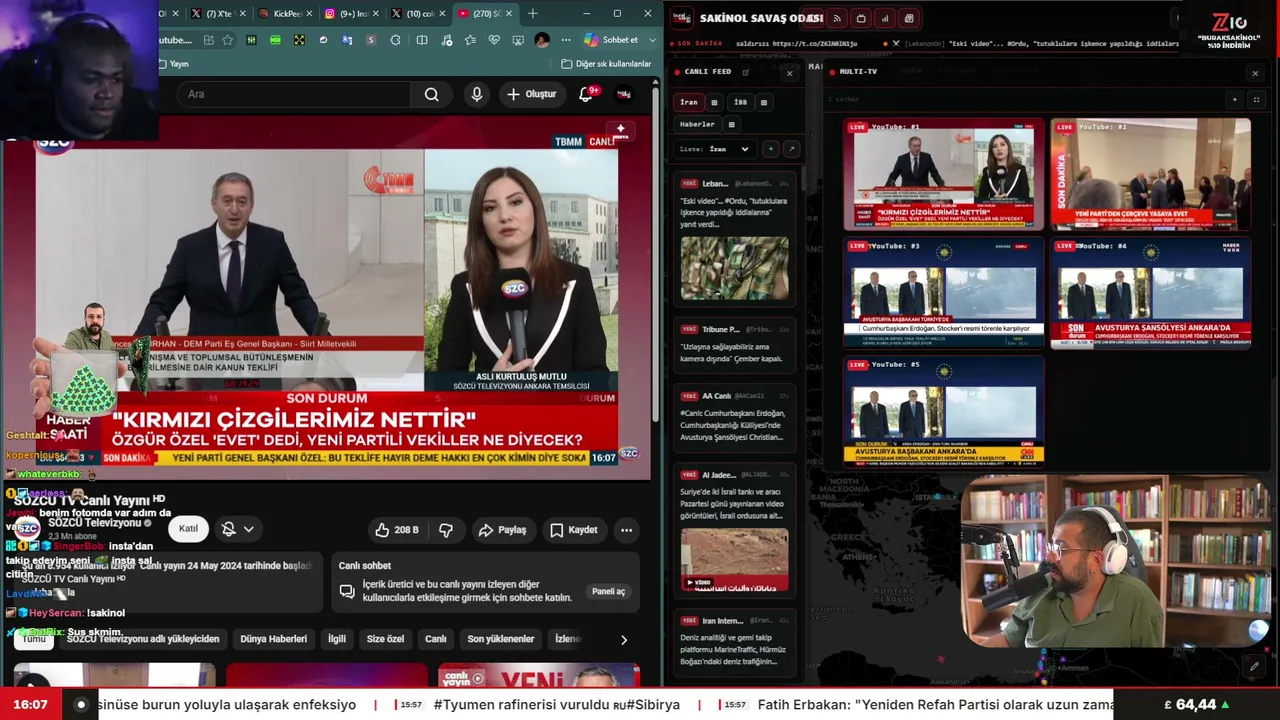Open more actions for the video
Viewport: 1280px width, 720px height.
point(626,530)
